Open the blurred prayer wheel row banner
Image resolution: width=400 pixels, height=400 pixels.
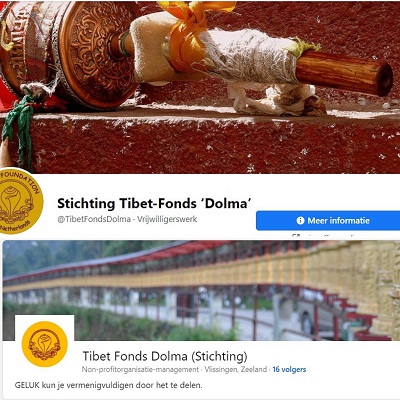click(201, 290)
